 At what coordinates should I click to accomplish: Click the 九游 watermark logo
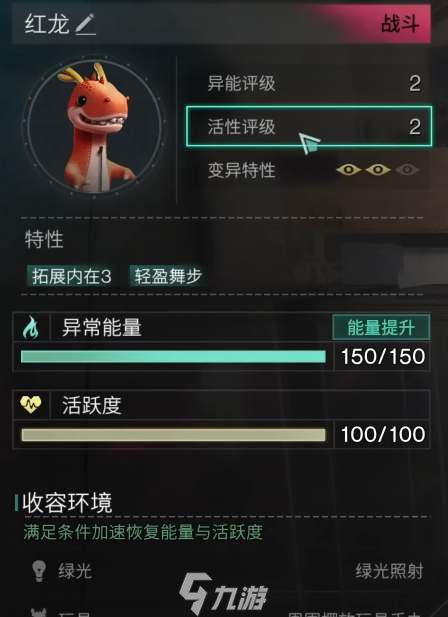coord(223,593)
